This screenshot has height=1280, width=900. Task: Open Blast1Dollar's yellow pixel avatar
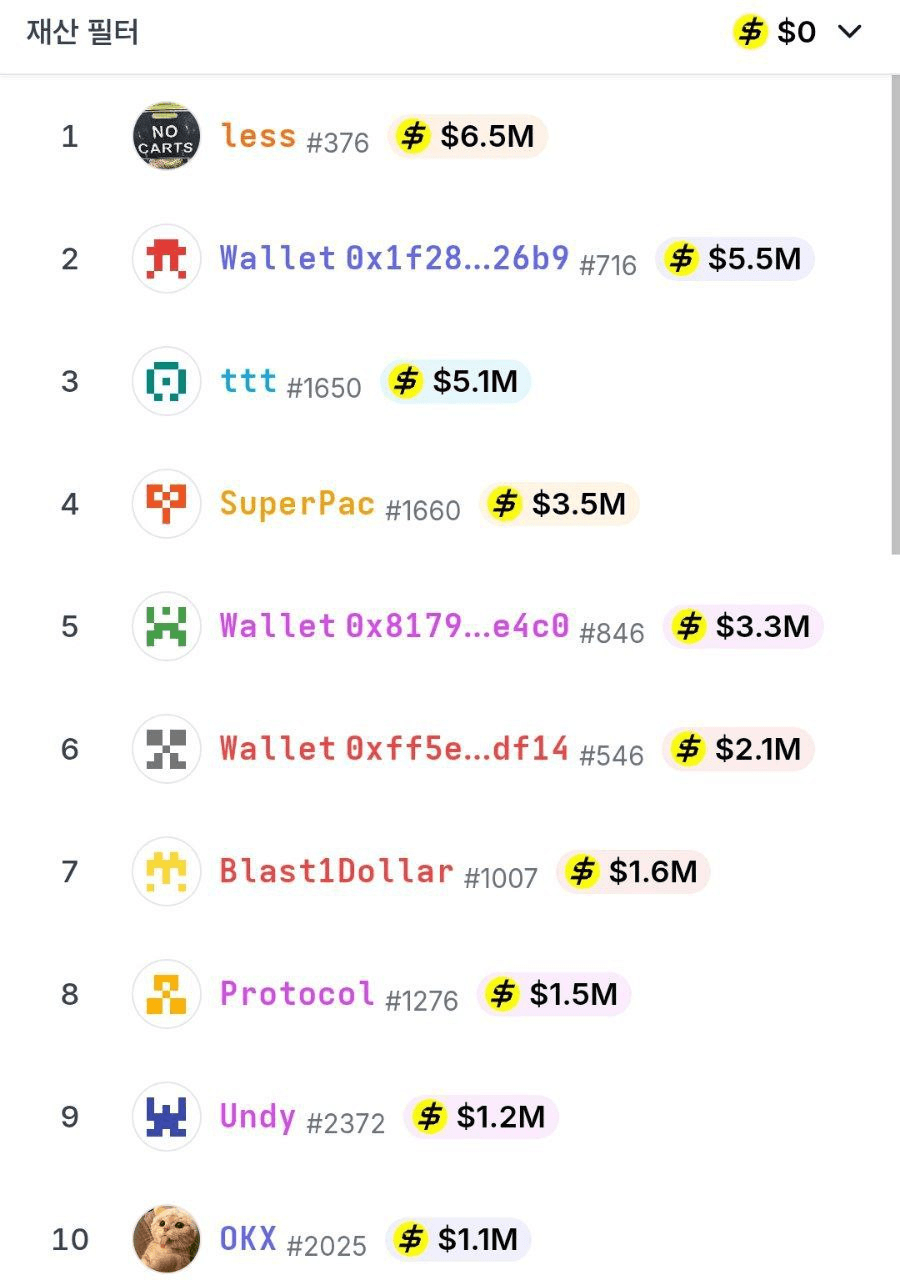pos(166,871)
